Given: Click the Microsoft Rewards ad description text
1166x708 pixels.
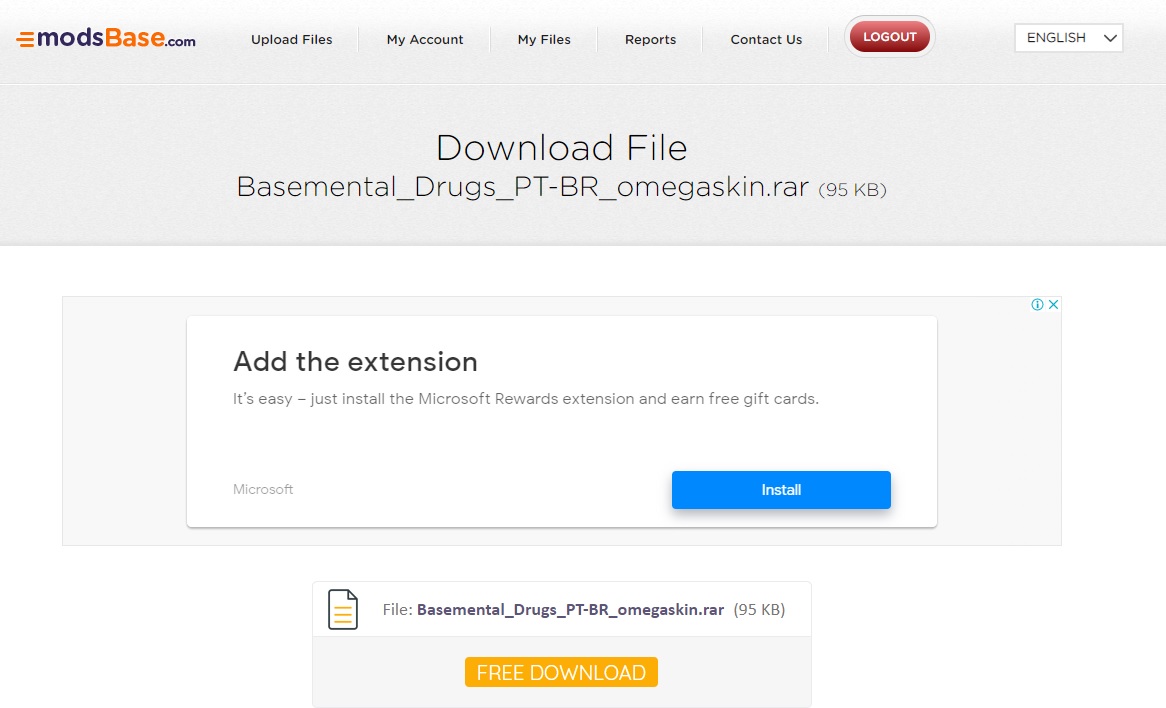Looking at the screenshot, I should 526,399.
